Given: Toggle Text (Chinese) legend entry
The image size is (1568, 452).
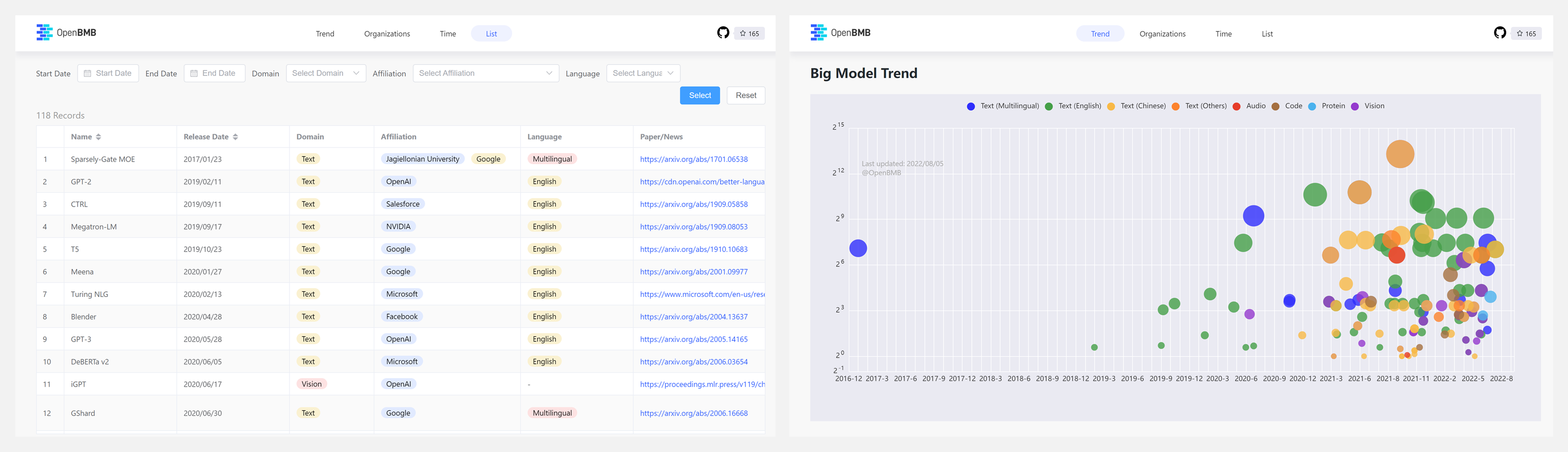Looking at the screenshot, I should pyautogui.click(x=1137, y=107).
